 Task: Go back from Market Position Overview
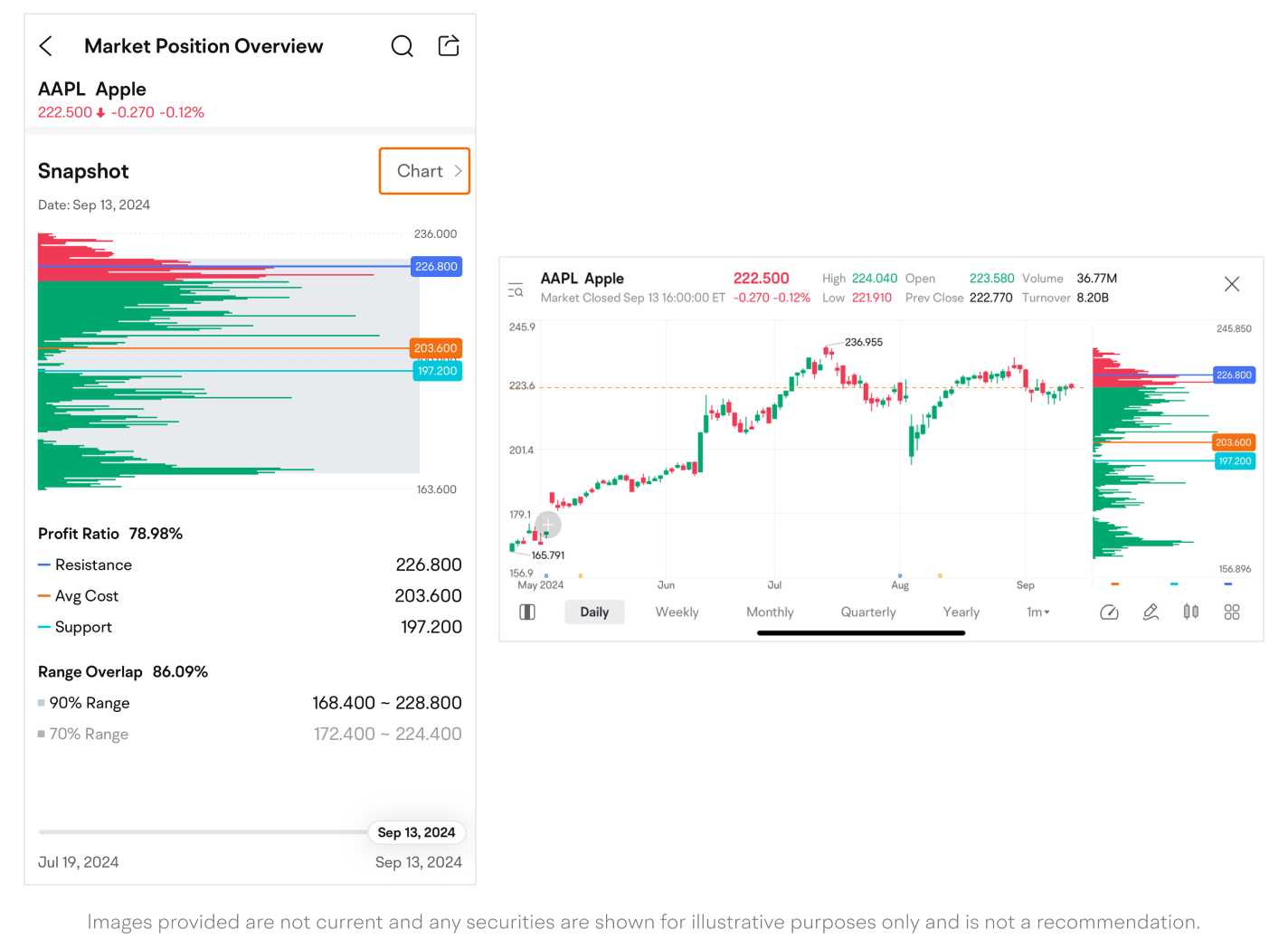click(x=46, y=46)
